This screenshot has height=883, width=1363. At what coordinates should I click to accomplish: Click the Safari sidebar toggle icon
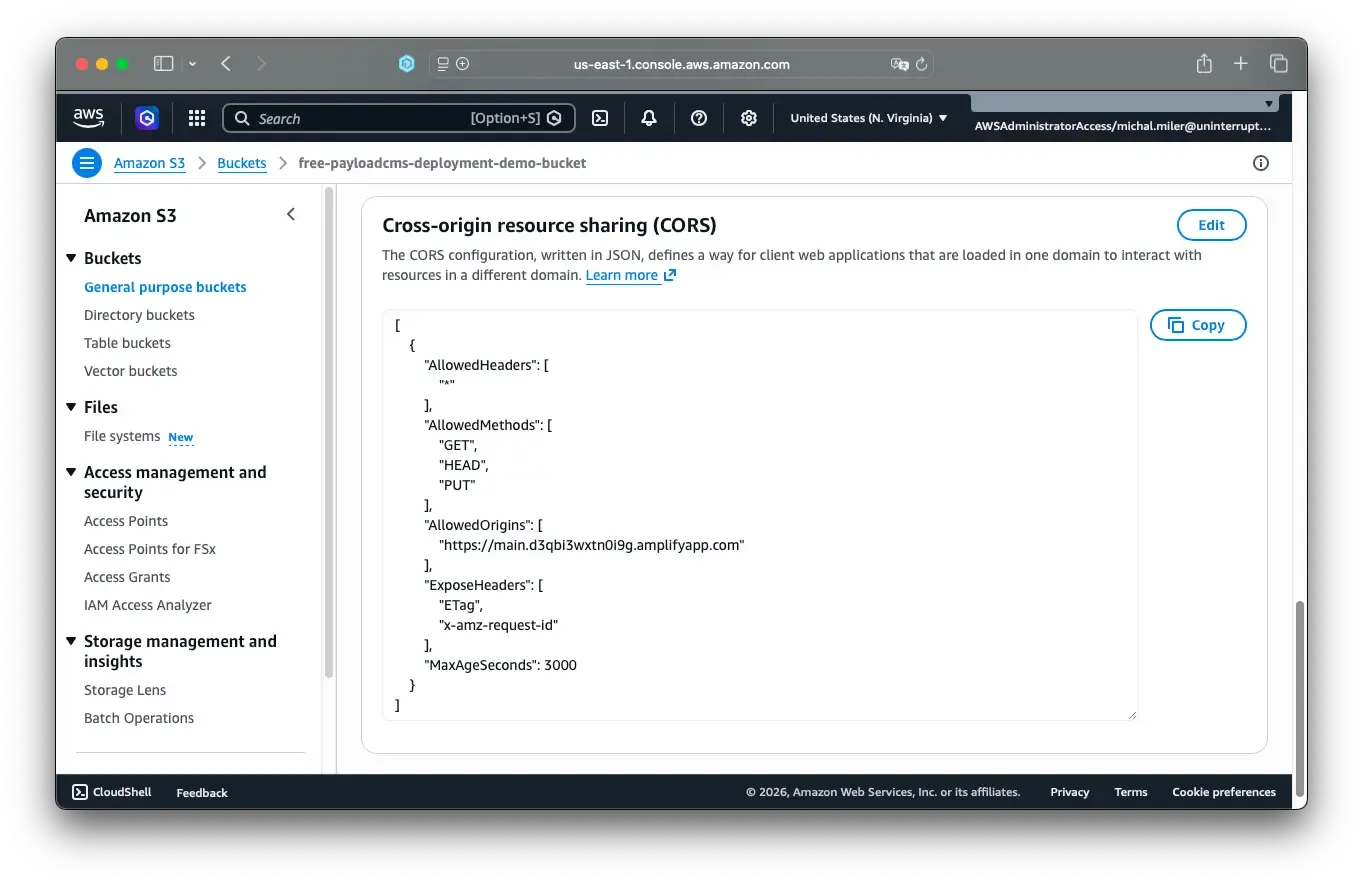click(163, 64)
